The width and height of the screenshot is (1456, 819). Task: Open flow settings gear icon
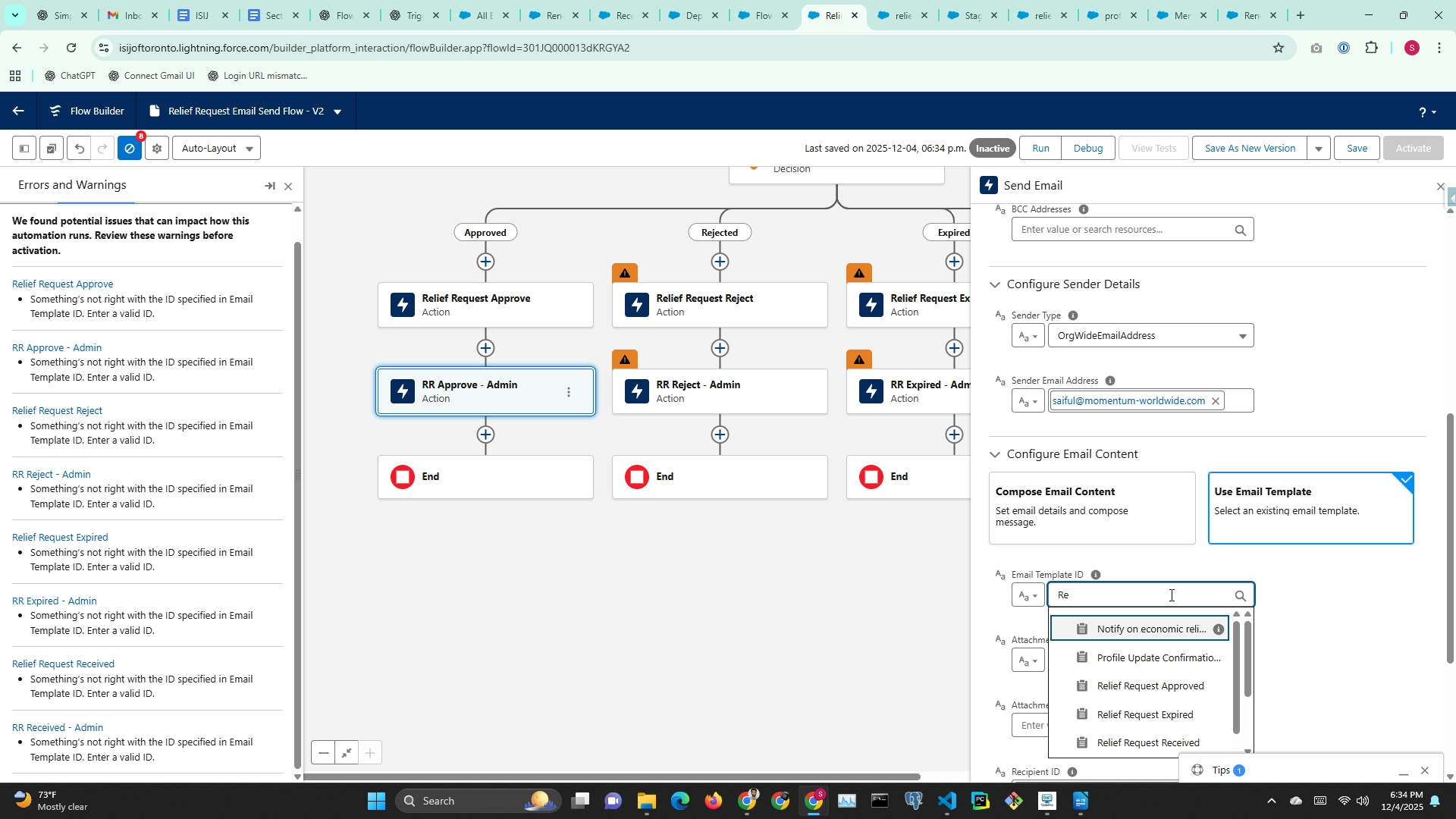point(157,149)
